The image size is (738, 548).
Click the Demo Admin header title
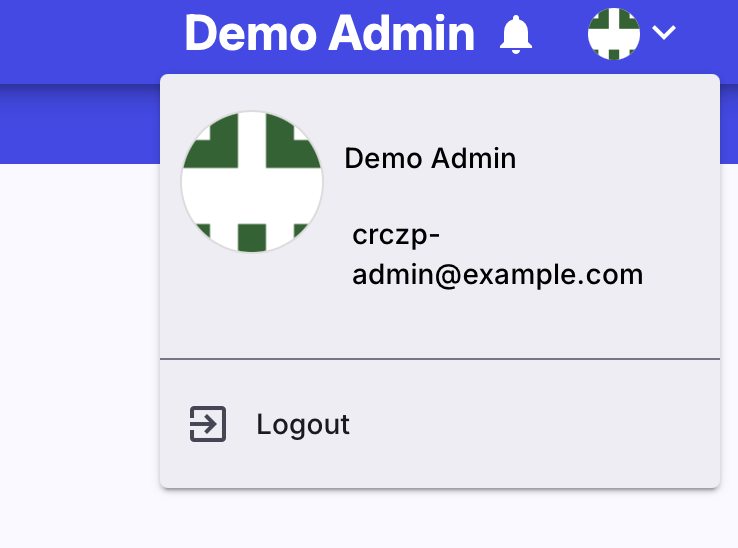(x=329, y=33)
